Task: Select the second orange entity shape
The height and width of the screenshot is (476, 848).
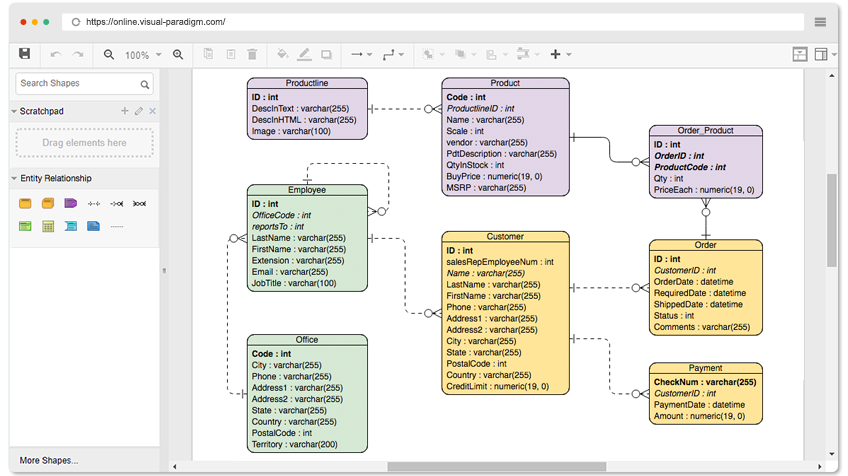Action: tap(48, 203)
